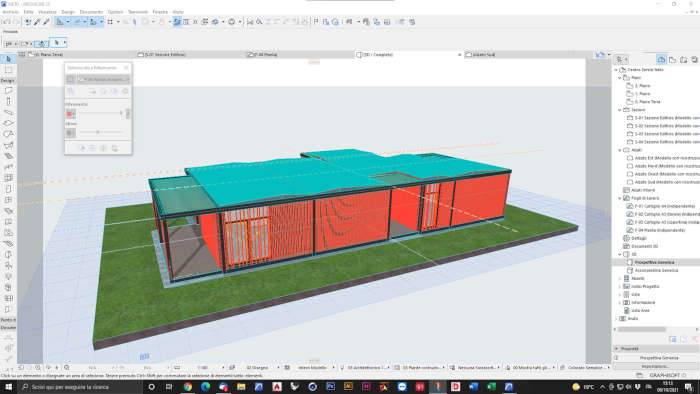Open the Windows Start menu
The width and height of the screenshot is (700, 394).
[x=8, y=387]
